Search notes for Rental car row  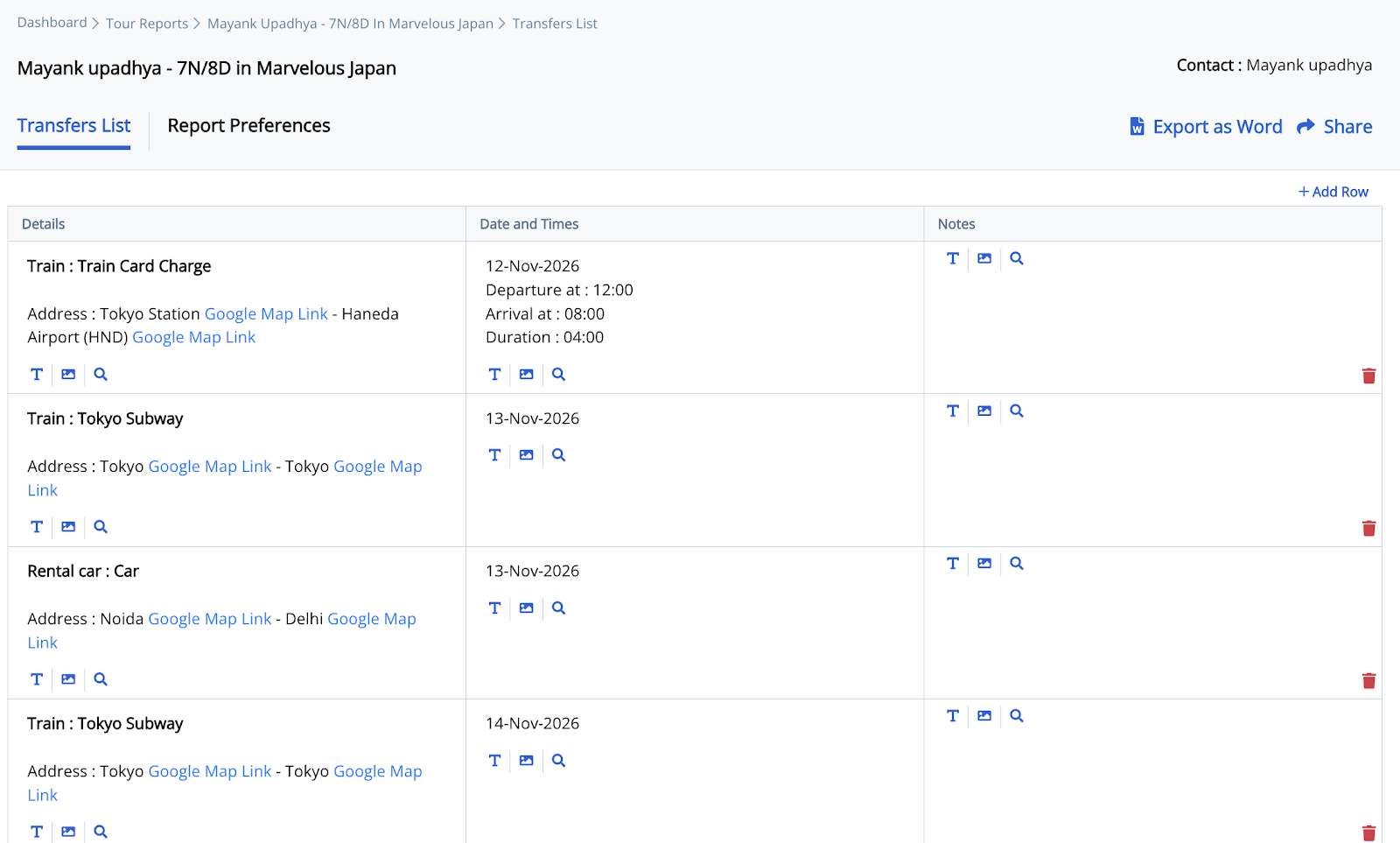click(1017, 564)
